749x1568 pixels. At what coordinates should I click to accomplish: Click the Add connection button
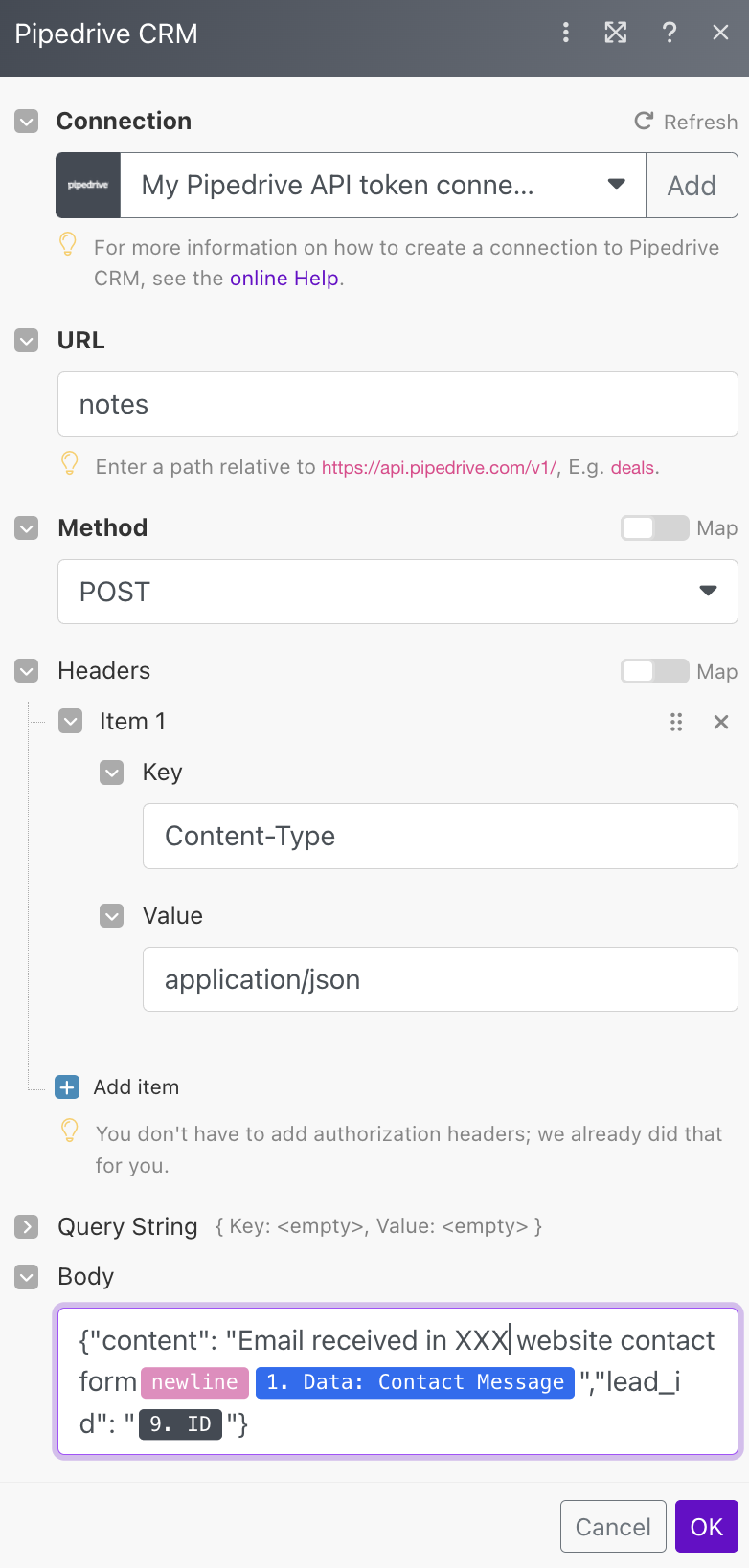click(692, 185)
